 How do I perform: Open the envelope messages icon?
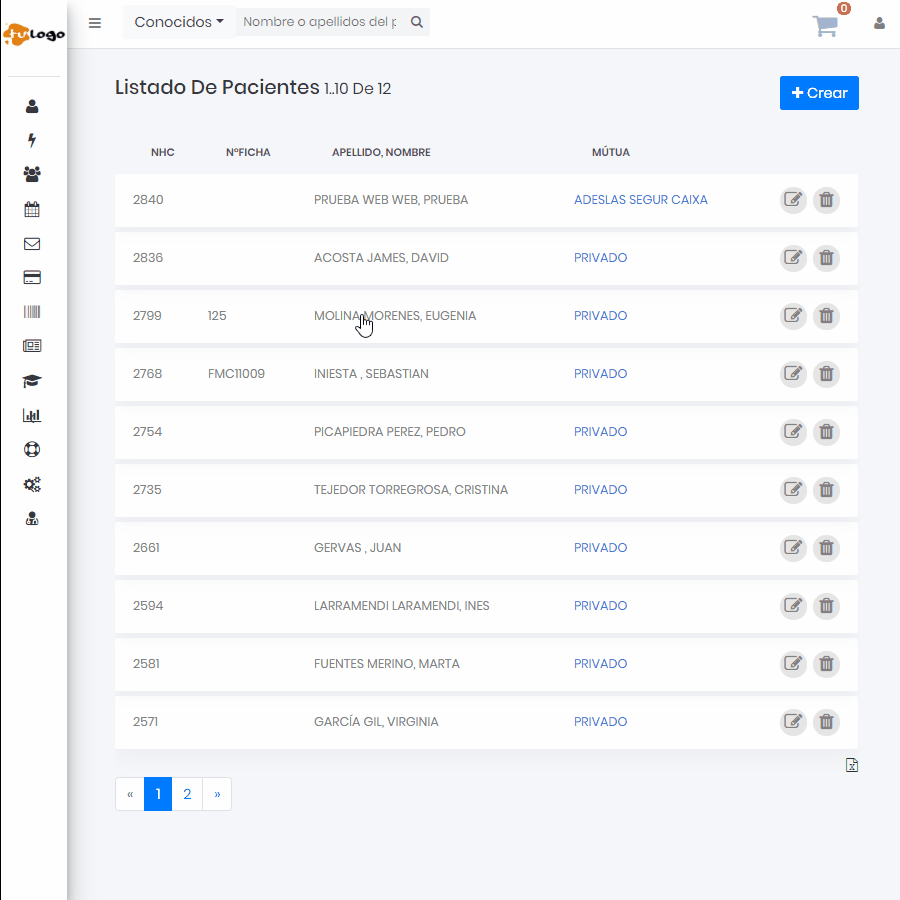pyautogui.click(x=32, y=244)
